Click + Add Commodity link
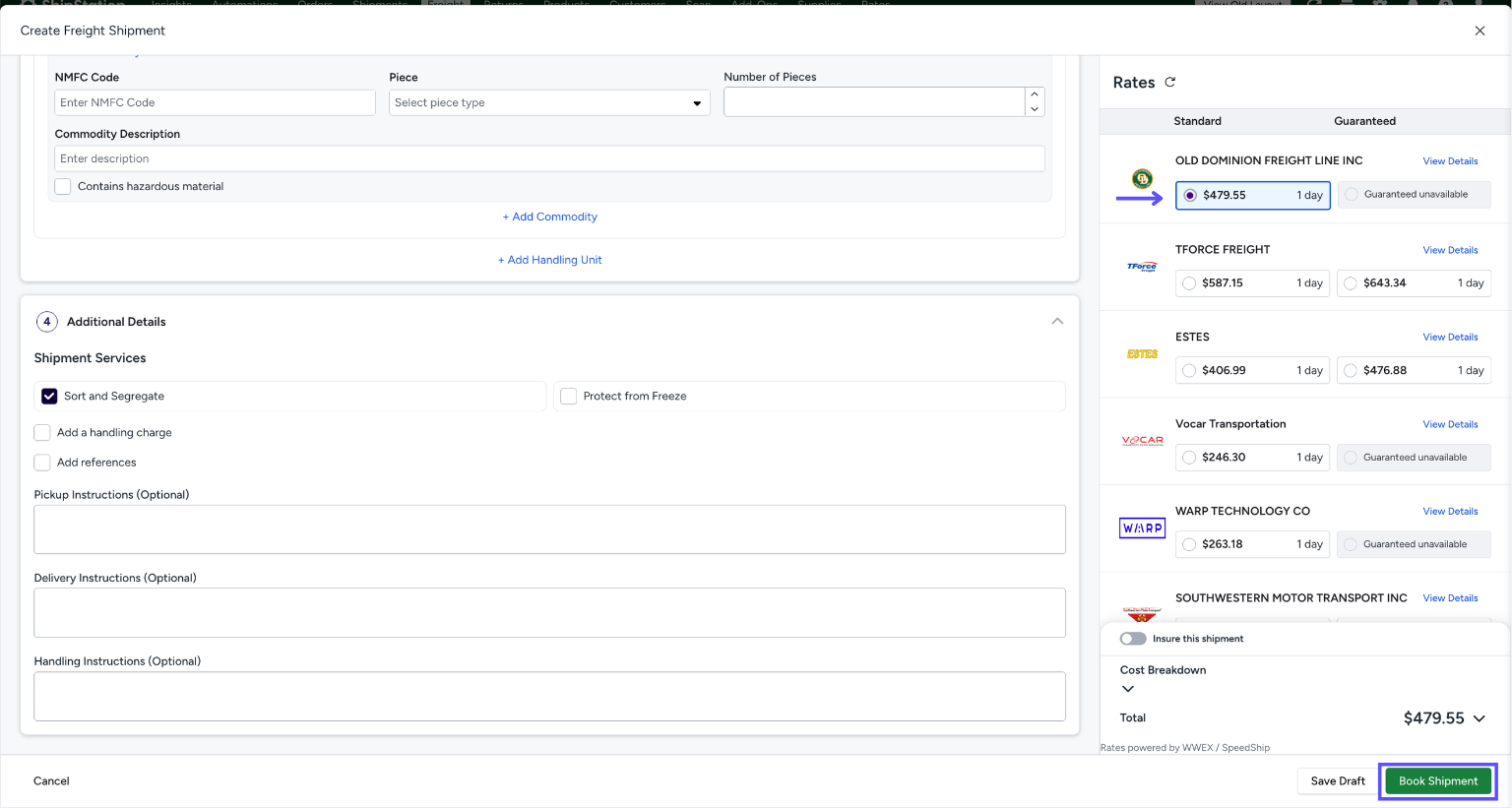Viewport: 1512px width, 808px height. [550, 217]
